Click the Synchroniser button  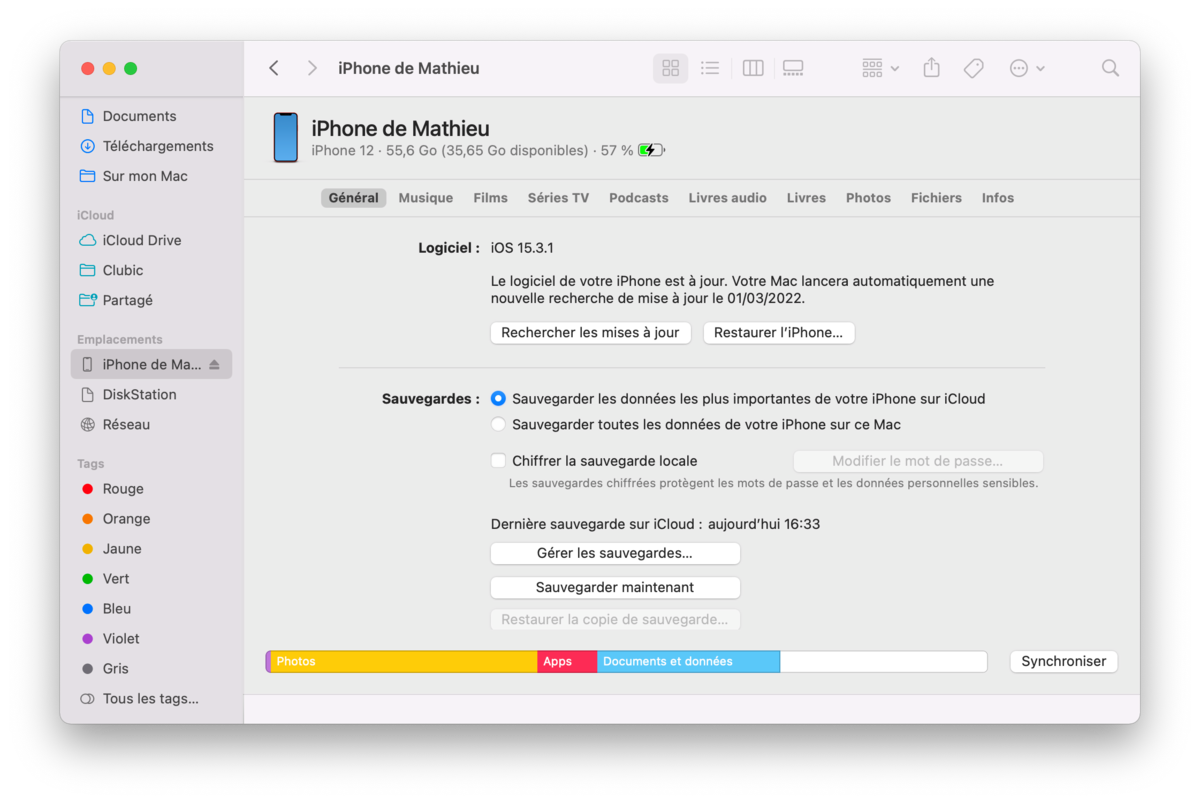click(1064, 661)
